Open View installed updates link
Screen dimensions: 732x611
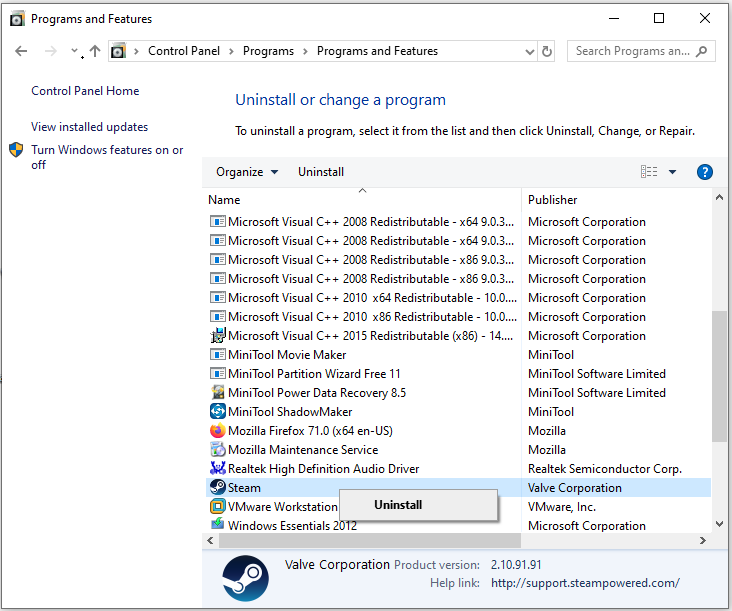89,127
